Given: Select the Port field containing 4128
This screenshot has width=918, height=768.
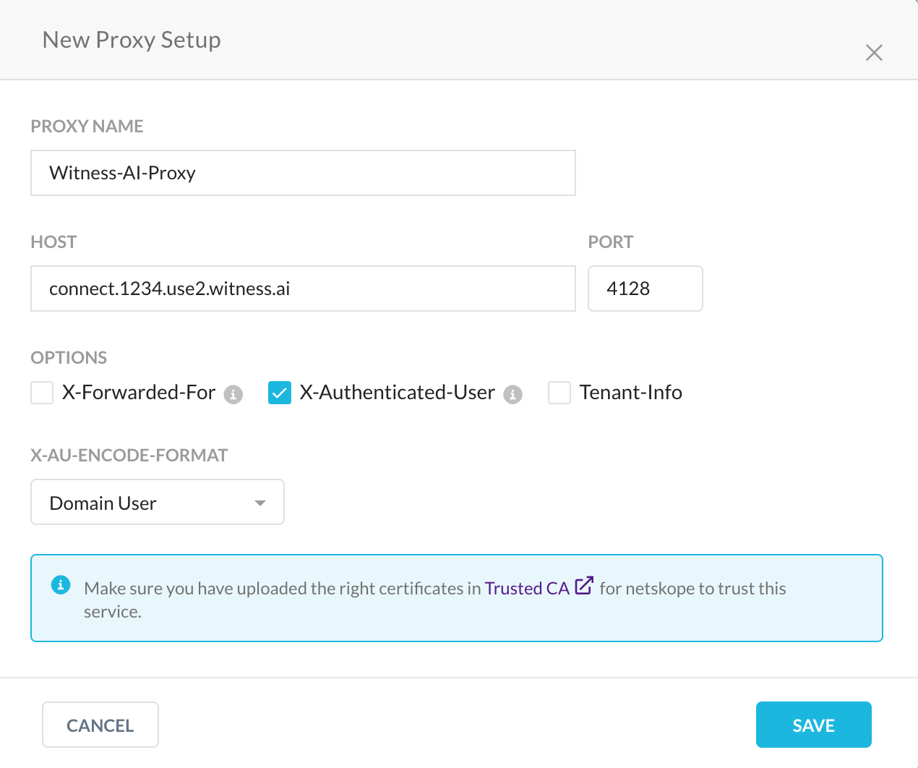Looking at the screenshot, I should (x=645, y=289).
